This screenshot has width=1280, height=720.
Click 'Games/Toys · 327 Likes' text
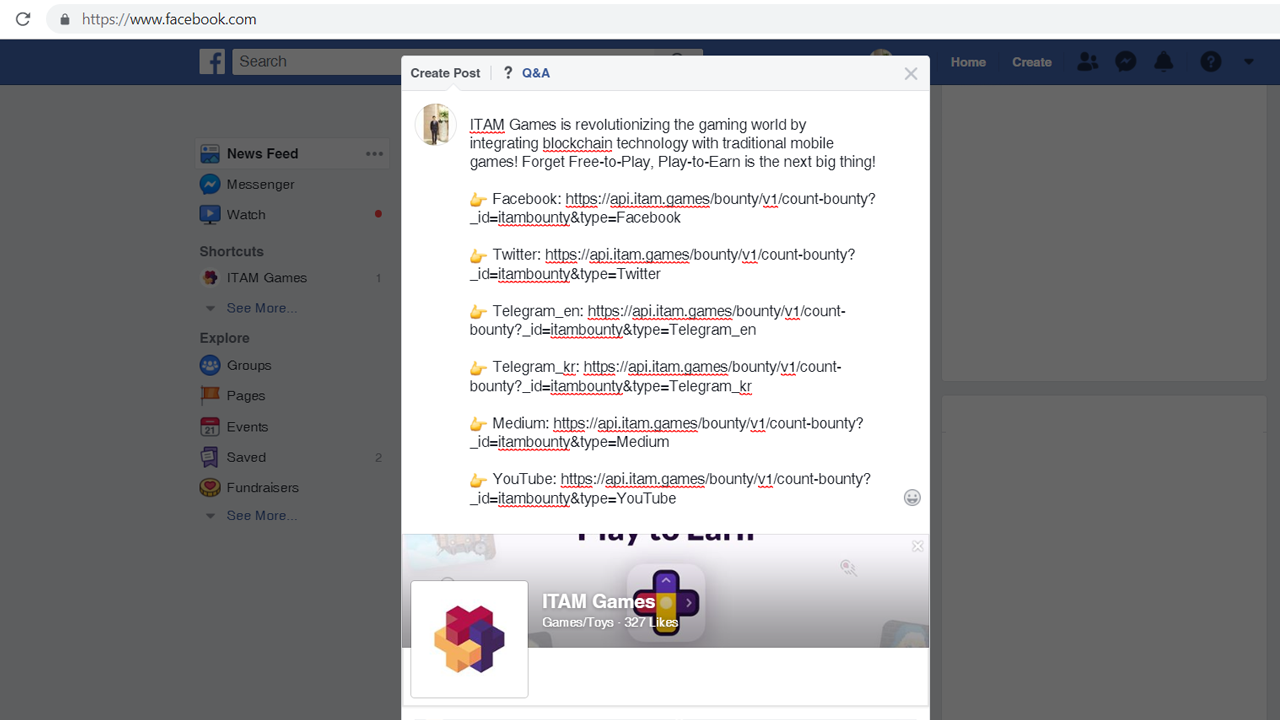coord(610,622)
